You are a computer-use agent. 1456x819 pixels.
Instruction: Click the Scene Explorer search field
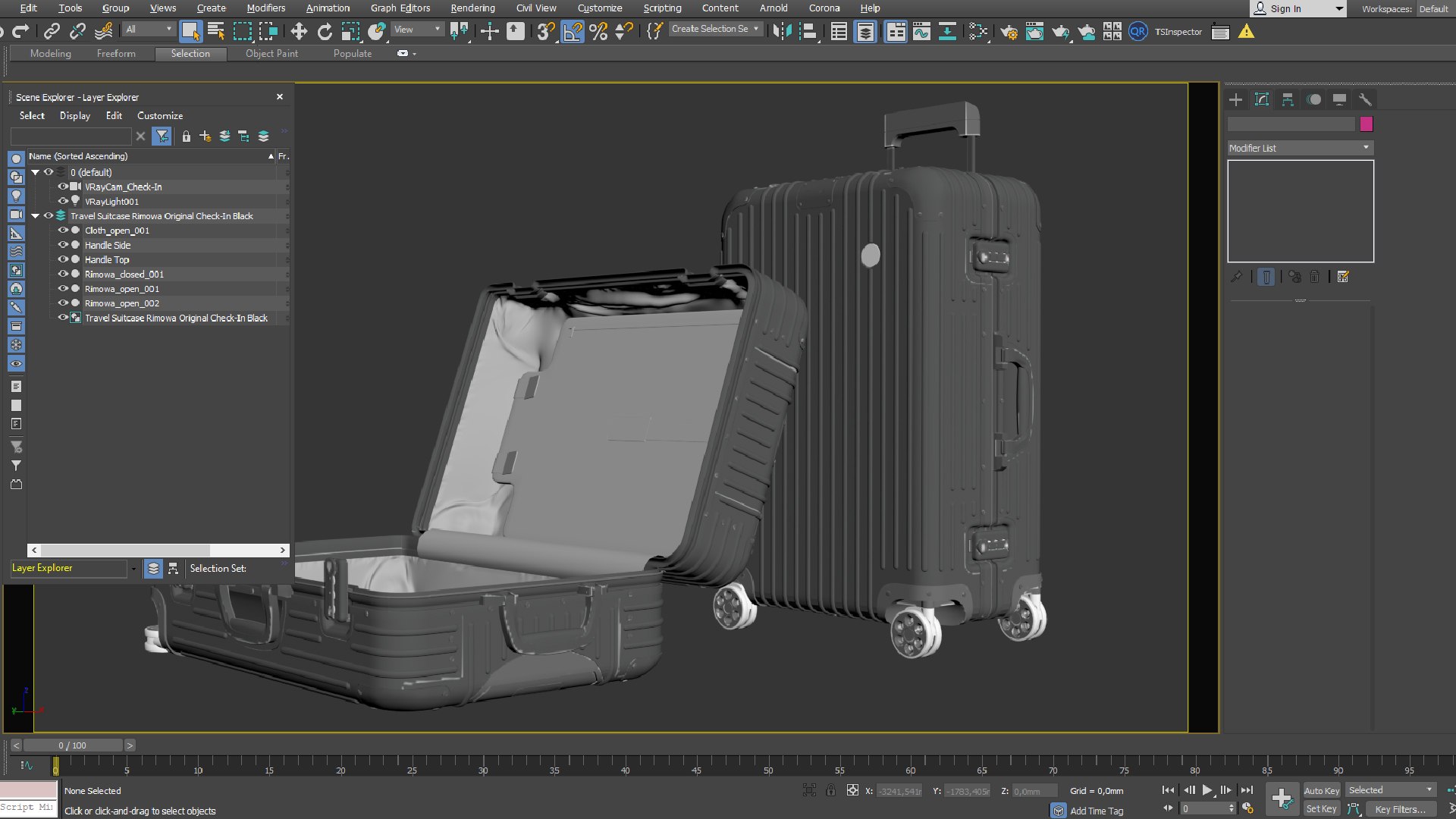coord(71,136)
